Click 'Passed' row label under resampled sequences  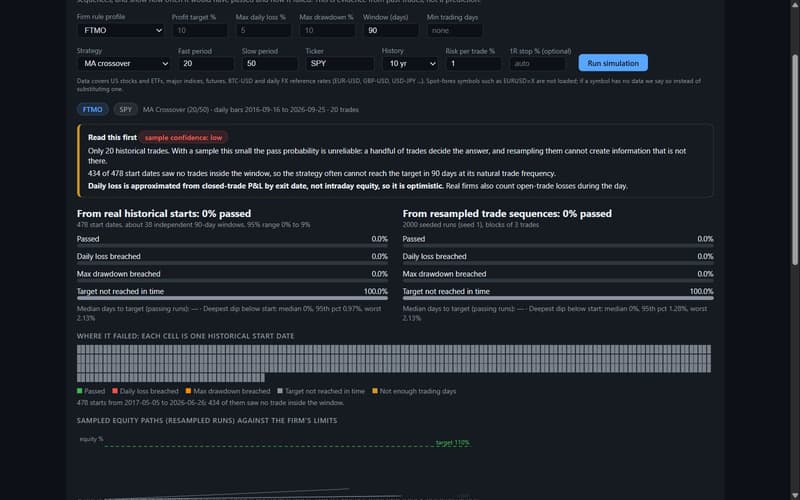[x=413, y=239]
